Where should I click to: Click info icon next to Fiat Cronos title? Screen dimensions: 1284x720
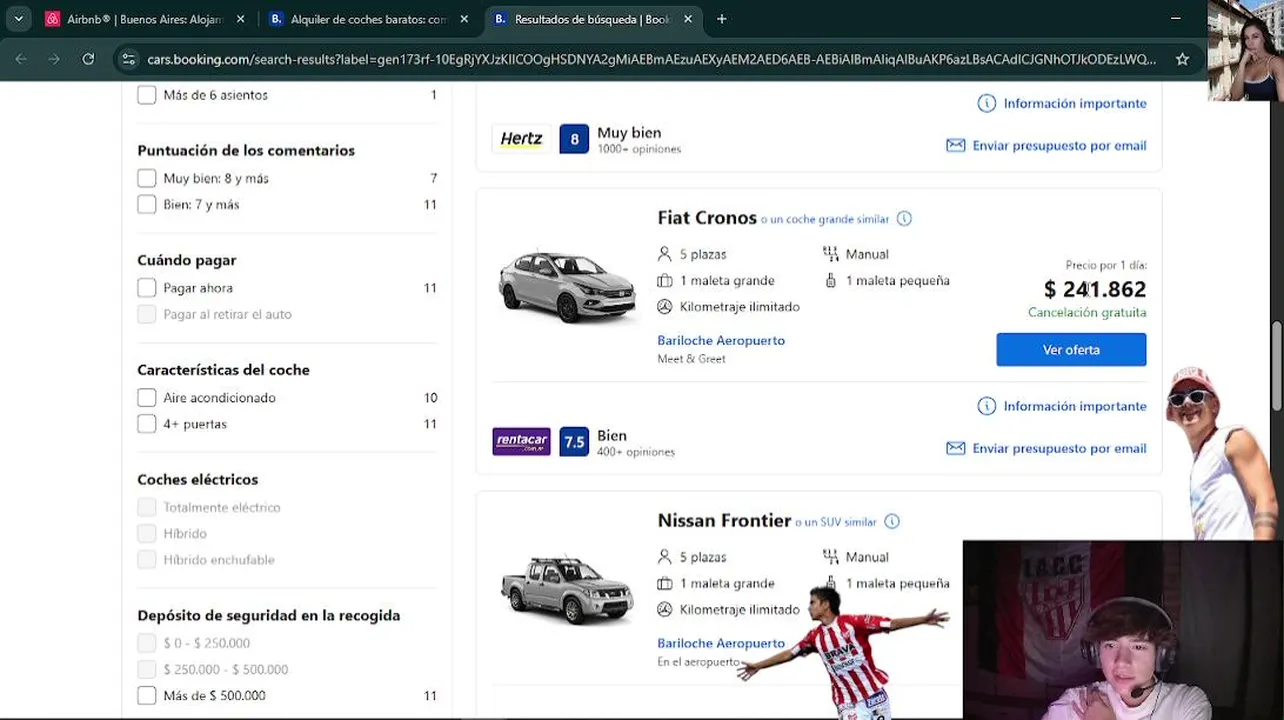coord(904,219)
